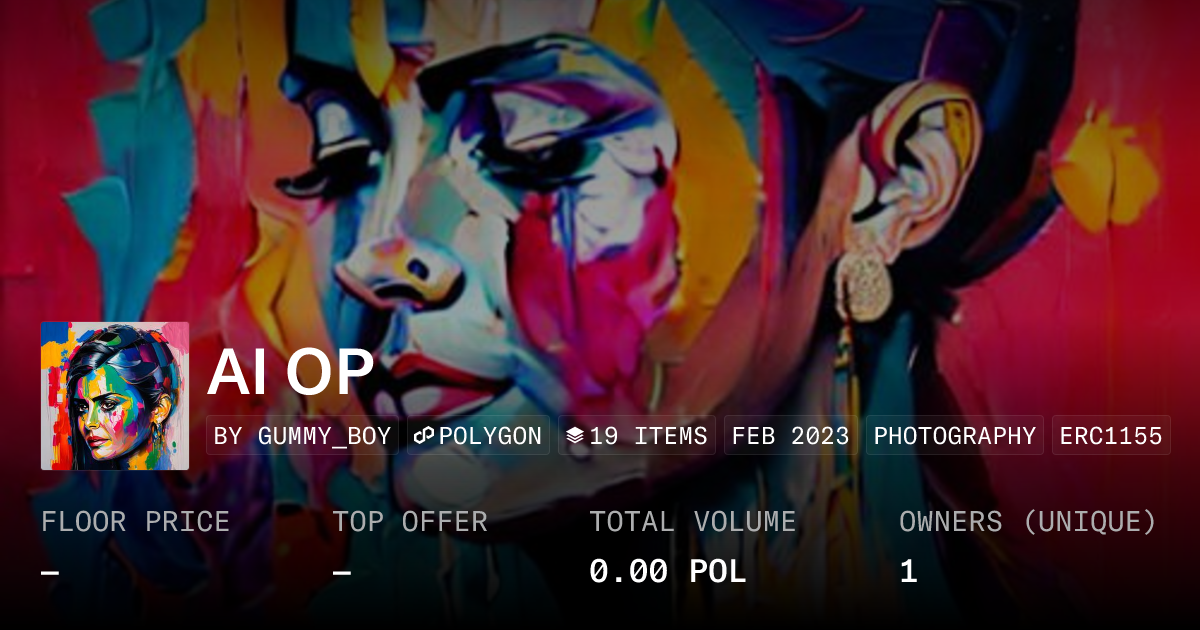Click the ERC1155 token standard tag
This screenshot has height=630, width=1200.
tap(1111, 436)
